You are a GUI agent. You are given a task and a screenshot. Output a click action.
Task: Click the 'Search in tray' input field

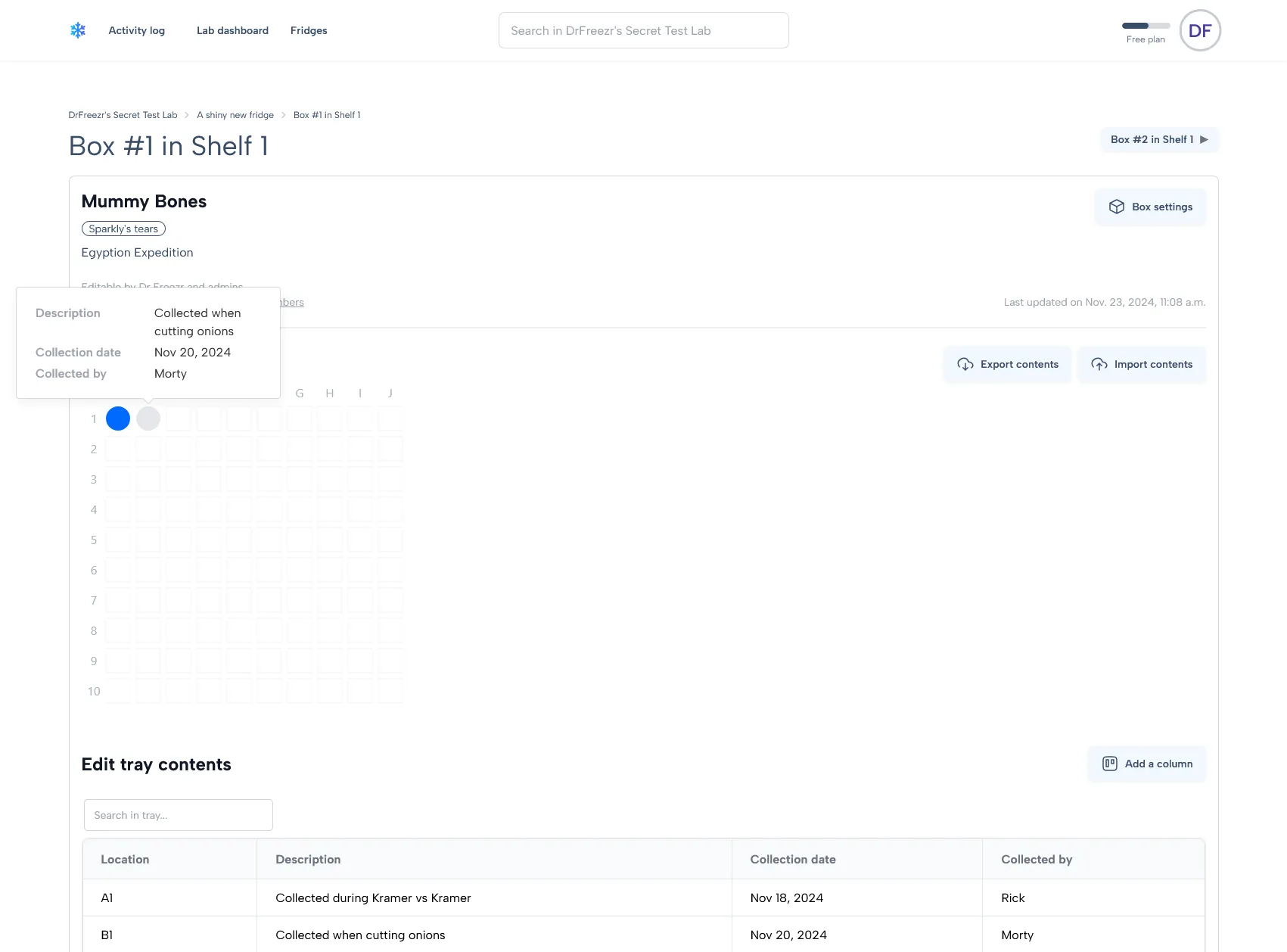[178, 815]
